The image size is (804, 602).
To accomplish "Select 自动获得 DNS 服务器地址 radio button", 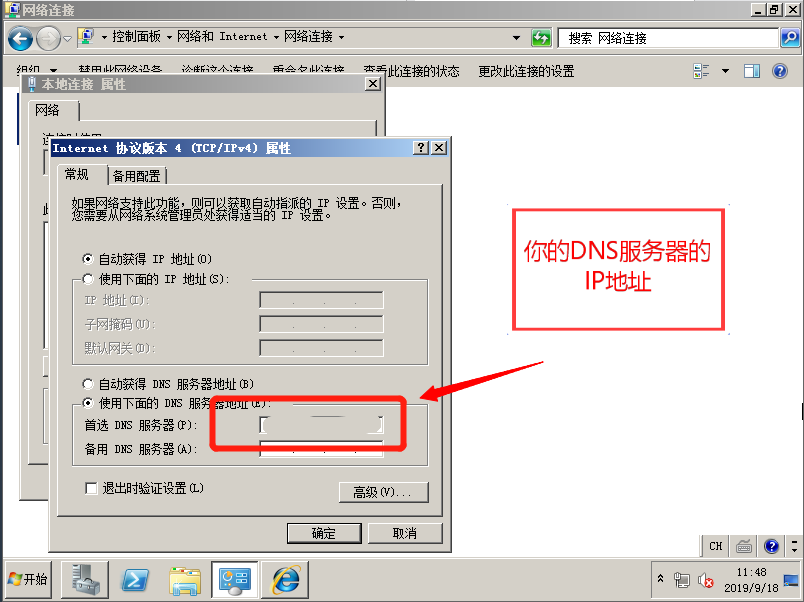I will [x=88, y=384].
